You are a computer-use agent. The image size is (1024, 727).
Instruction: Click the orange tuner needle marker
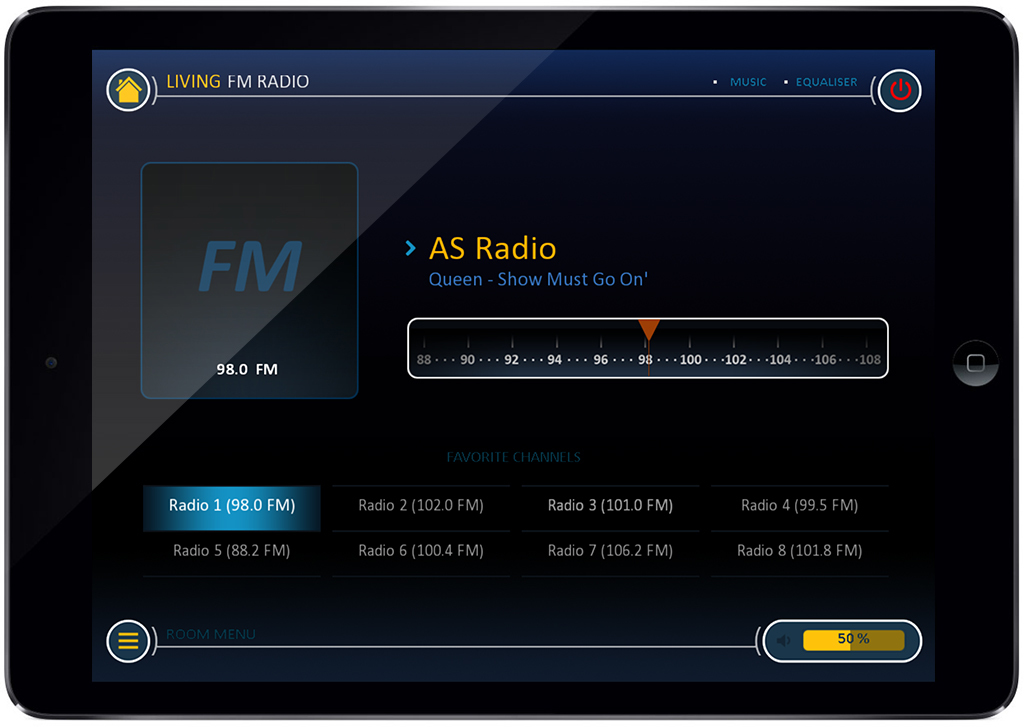click(648, 330)
